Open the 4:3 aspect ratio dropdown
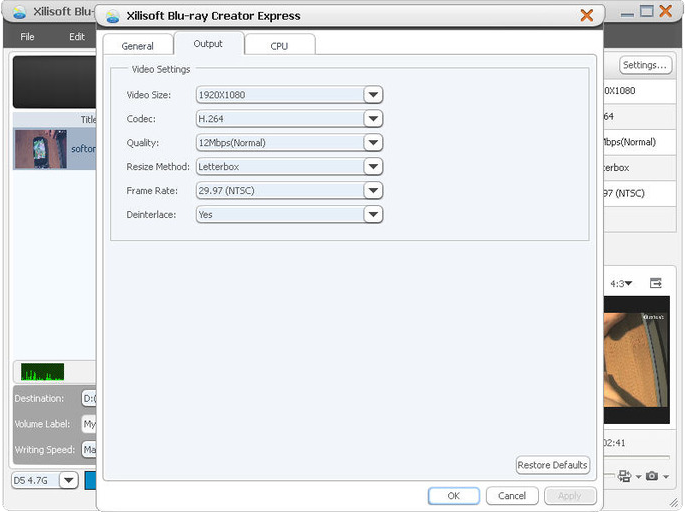 pyautogui.click(x=621, y=284)
